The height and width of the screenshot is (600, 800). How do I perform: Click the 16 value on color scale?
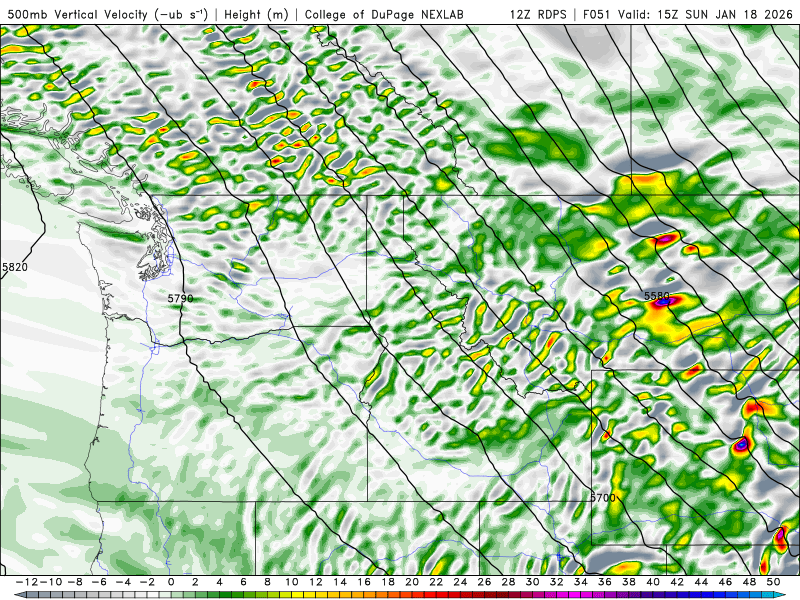click(364, 582)
